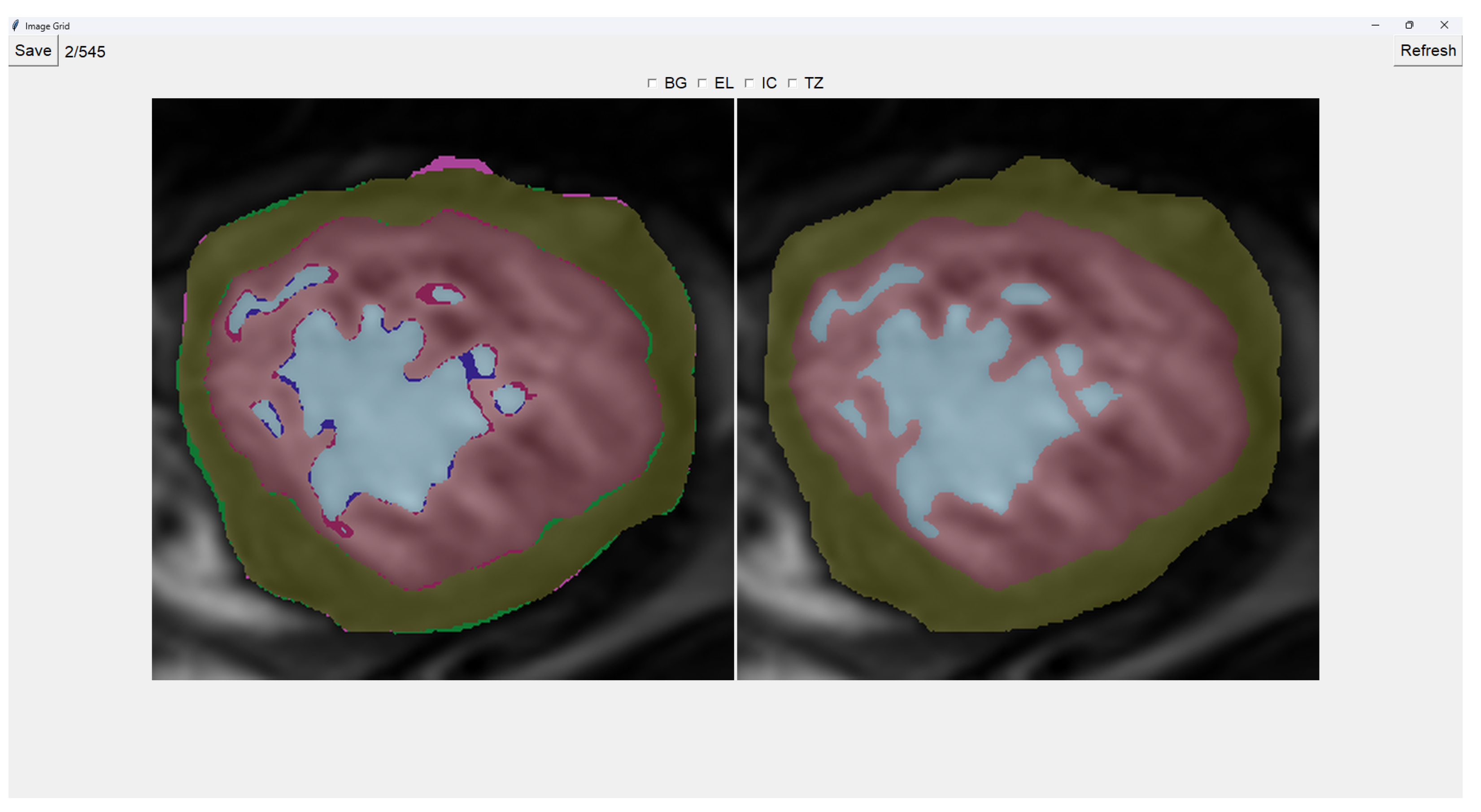Click magenta patch atop left image's olive ring

[x=451, y=163]
